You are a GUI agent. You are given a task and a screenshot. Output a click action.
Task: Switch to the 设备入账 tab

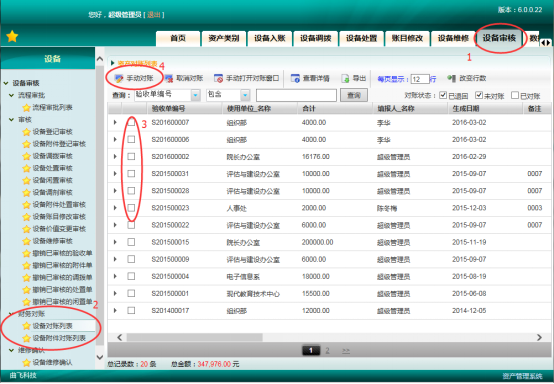click(270, 38)
